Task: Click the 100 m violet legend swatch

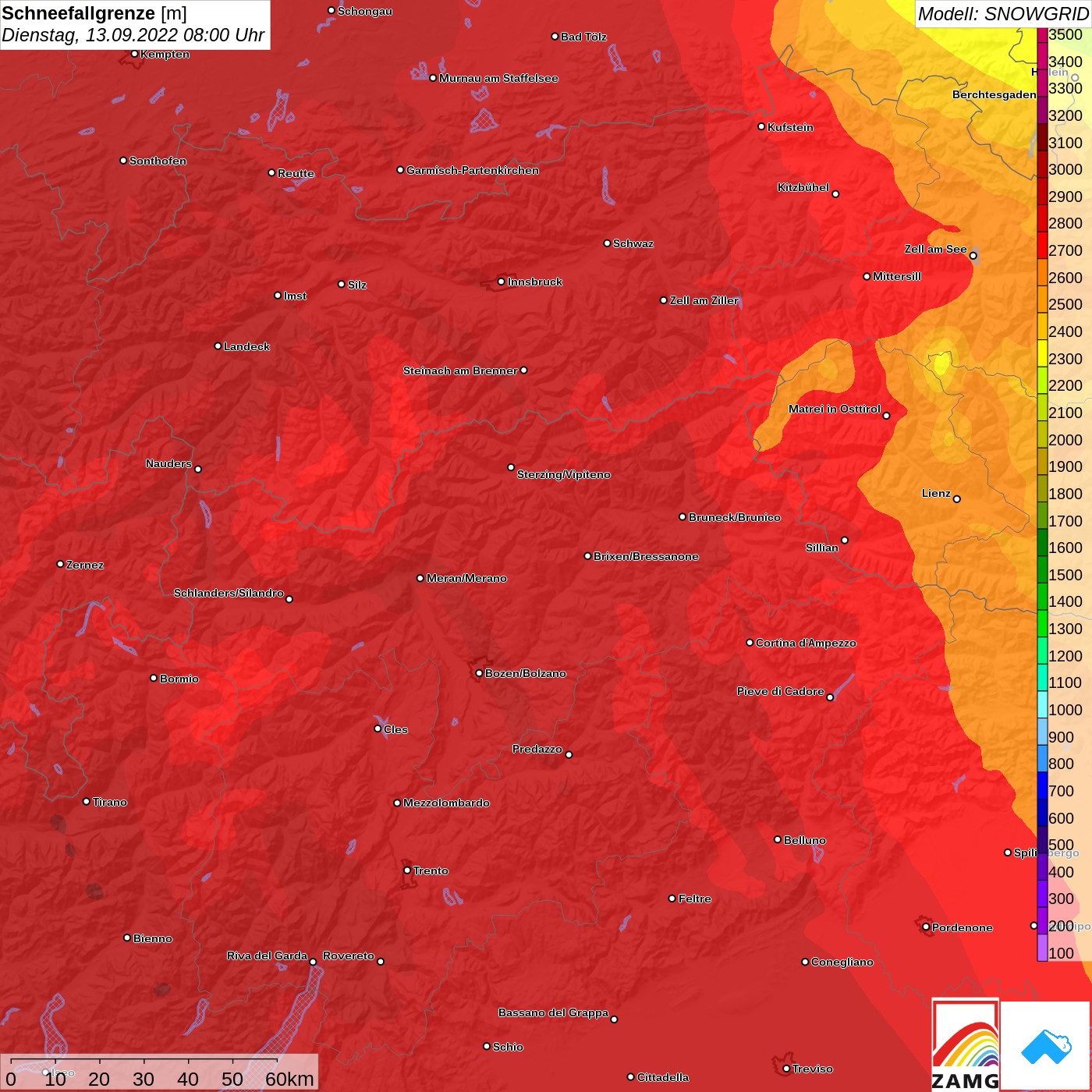Action: click(1042, 947)
